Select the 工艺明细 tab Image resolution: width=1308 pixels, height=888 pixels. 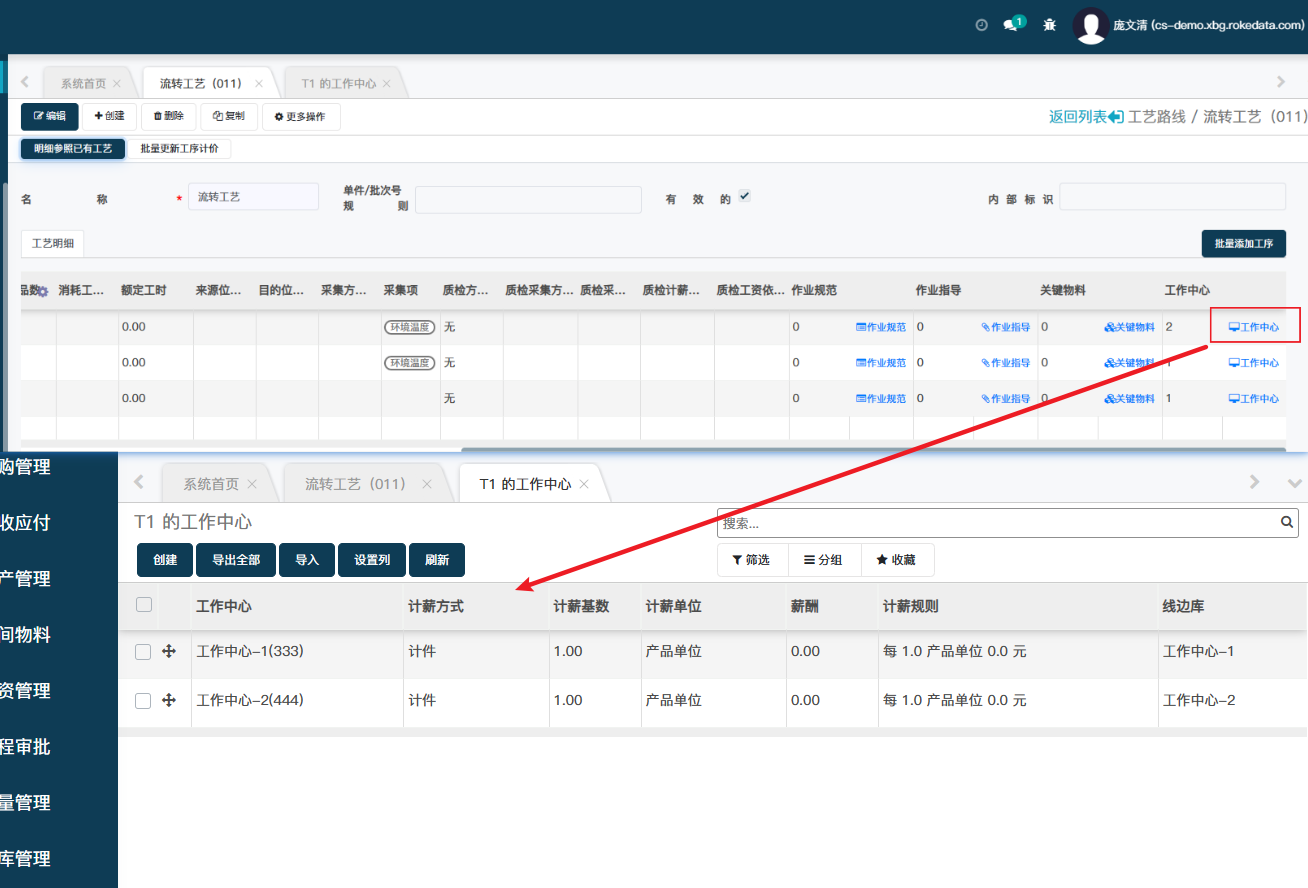[x=53, y=243]
